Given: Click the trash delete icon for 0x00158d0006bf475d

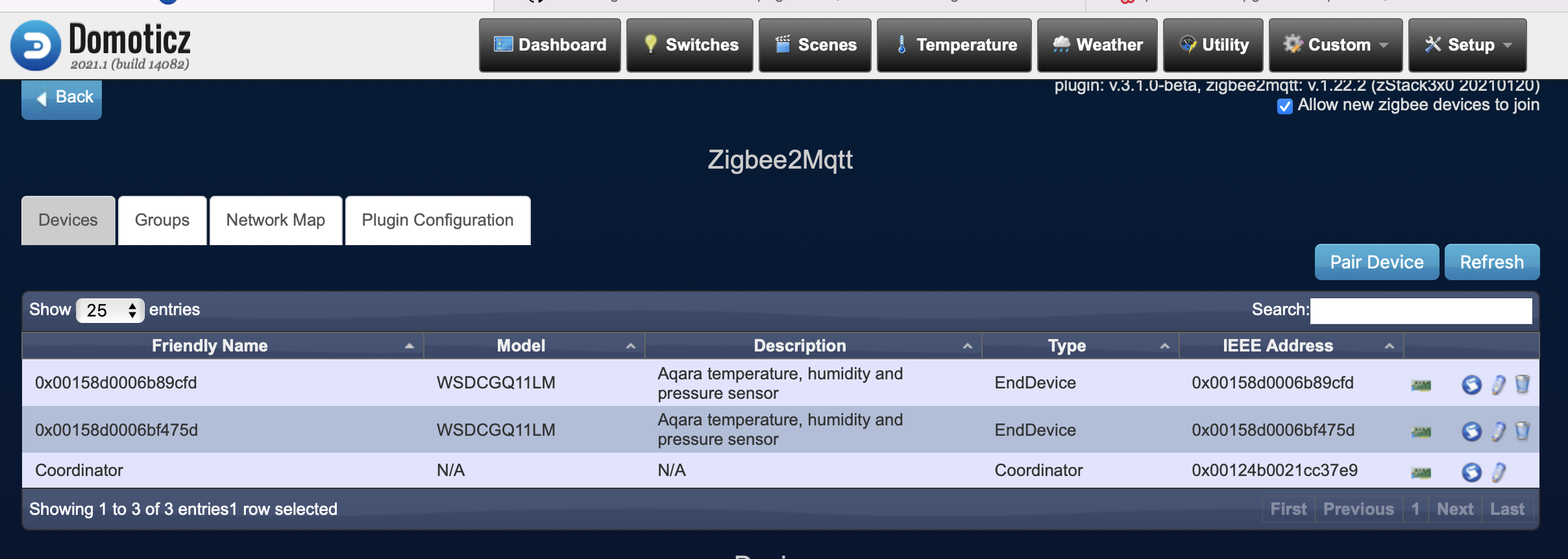Looking at the screenshot, I should [x=1522, y=431].
